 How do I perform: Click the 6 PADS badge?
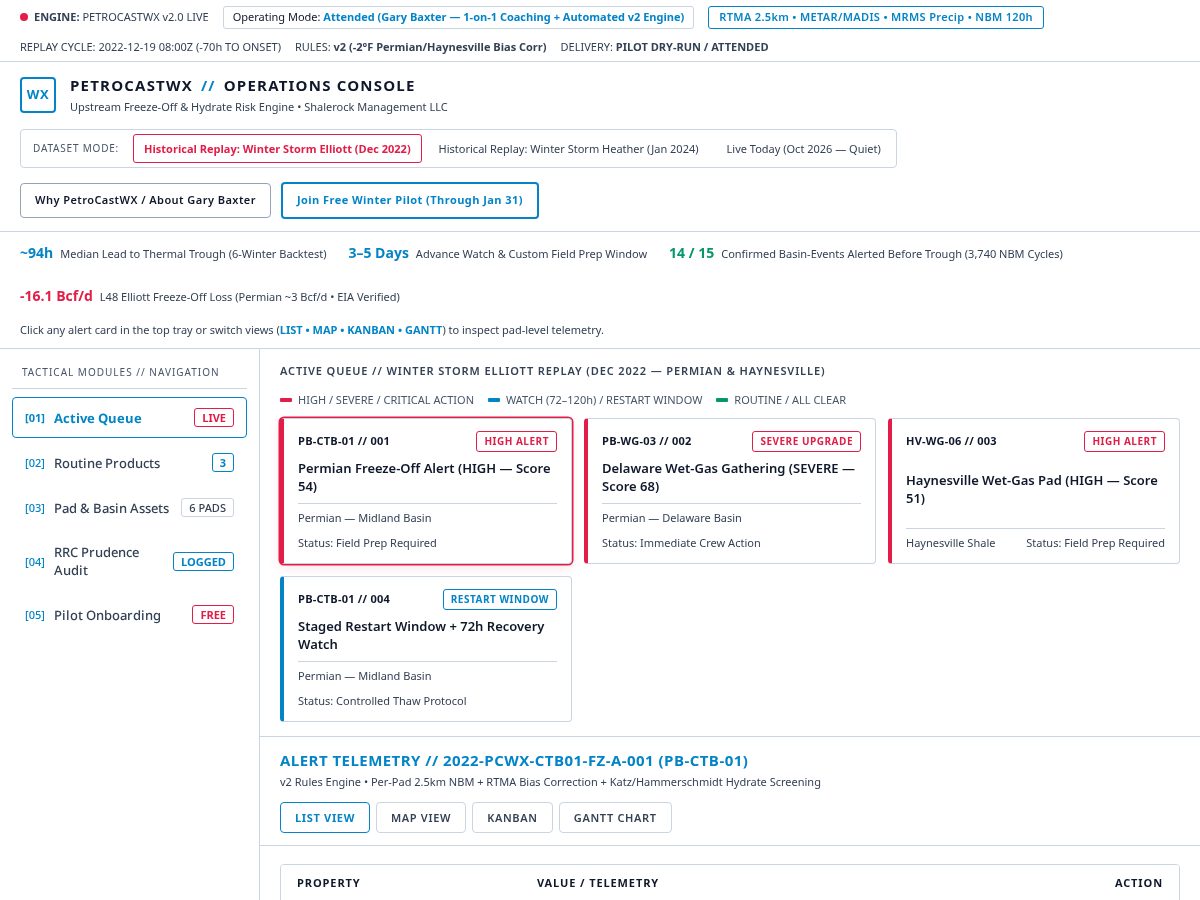click(207, 508)
